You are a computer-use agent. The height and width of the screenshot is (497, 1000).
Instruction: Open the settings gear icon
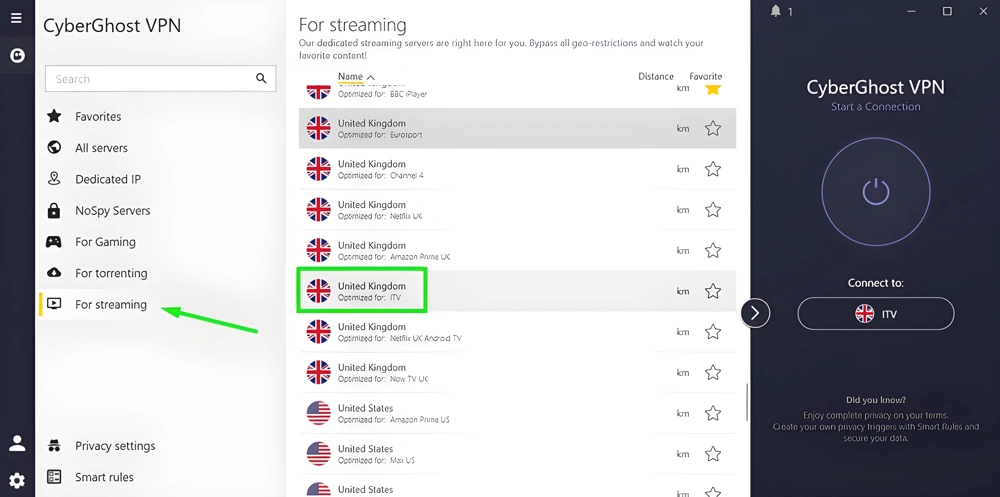coord(17,480)
